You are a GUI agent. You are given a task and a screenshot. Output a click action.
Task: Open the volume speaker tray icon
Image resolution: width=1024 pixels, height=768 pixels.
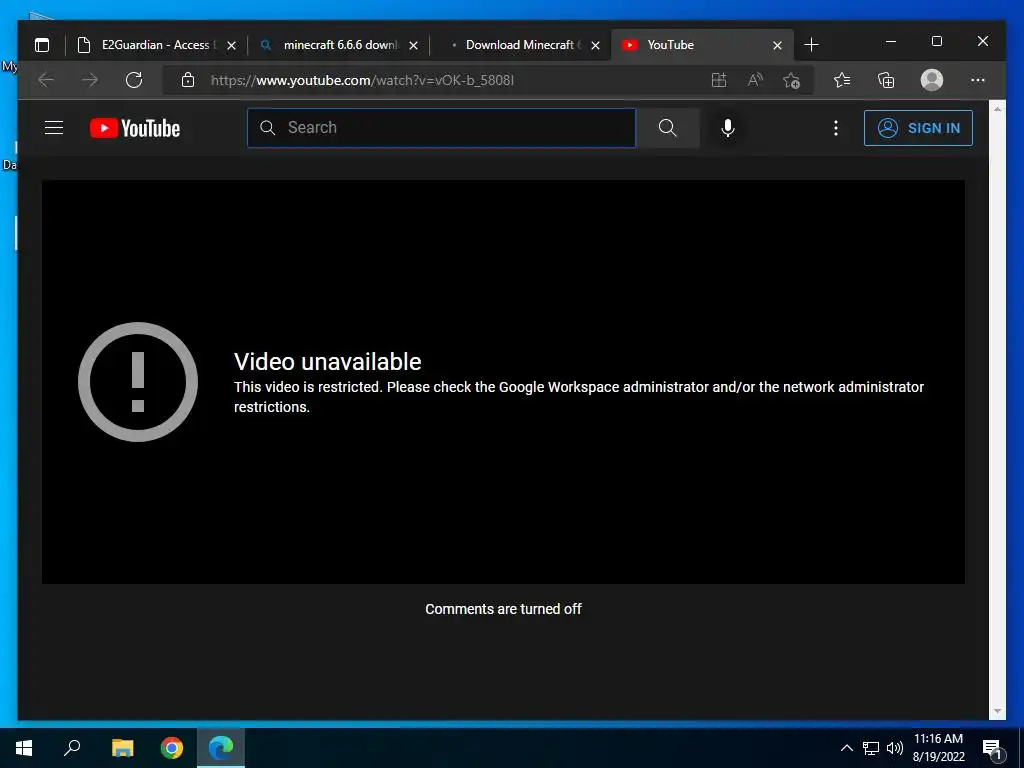coord(895,748)
